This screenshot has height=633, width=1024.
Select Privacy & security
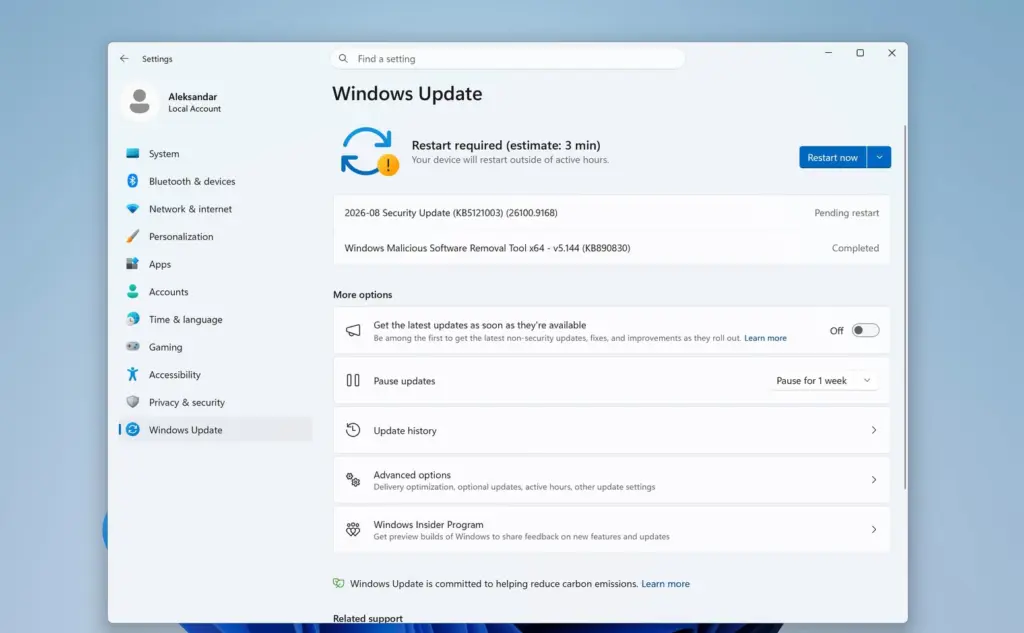[x=216, y=402]
